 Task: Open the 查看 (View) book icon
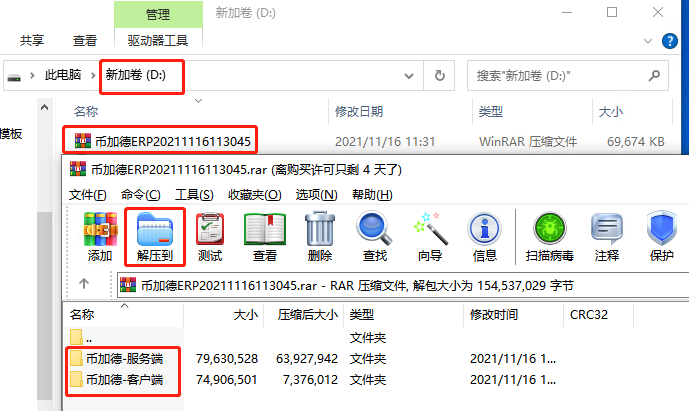tap(265, 237)
